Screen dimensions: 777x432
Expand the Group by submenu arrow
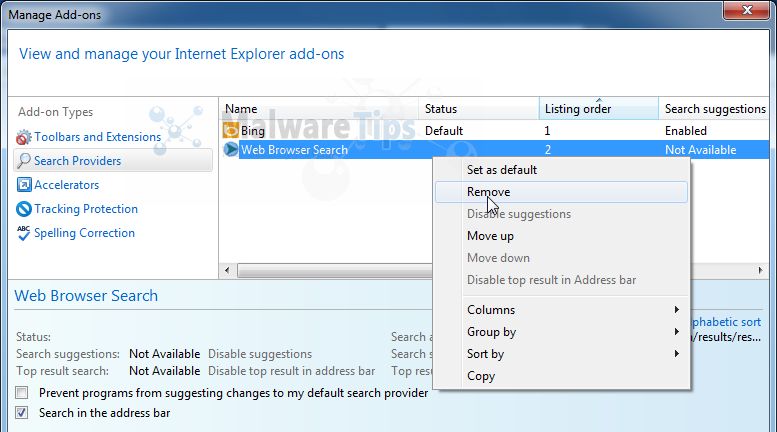[x=676, y=331]
